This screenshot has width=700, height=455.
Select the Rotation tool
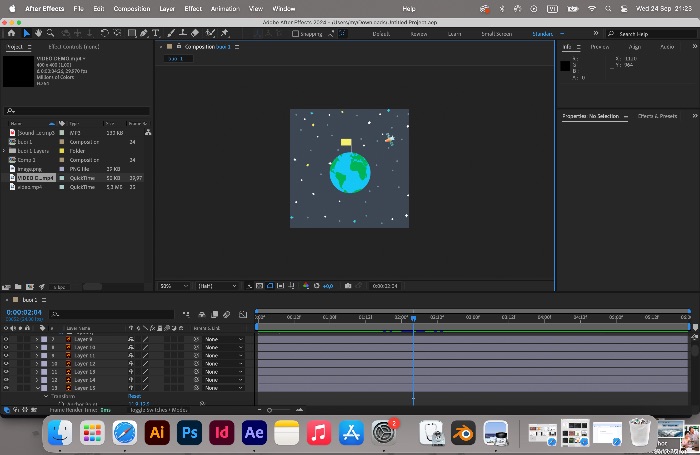104,33
